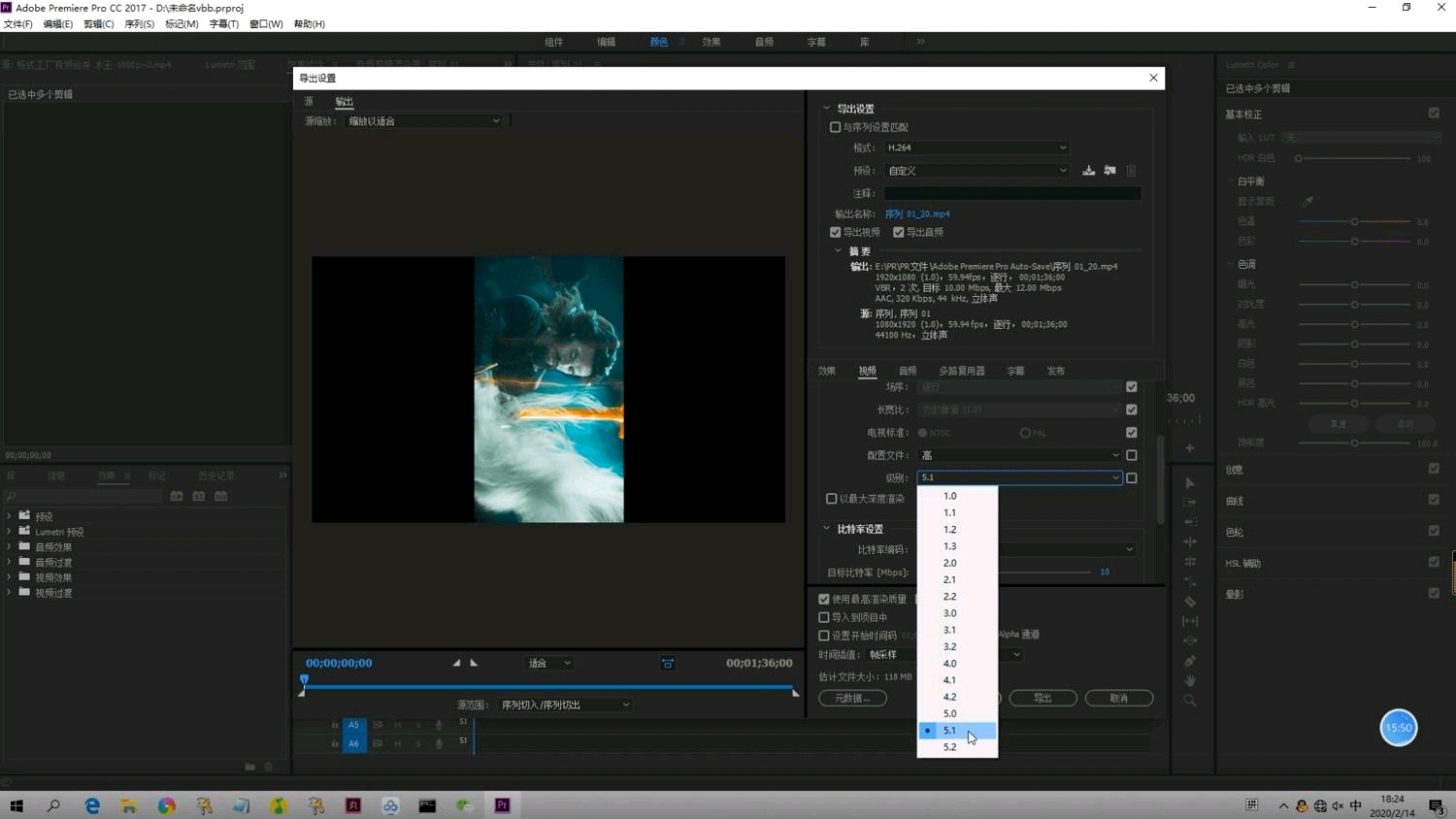Viewport: 1456px width, 819px height.
Task: Toggle 使用最高渲染质量 checkbox
Action: point(824,600)
